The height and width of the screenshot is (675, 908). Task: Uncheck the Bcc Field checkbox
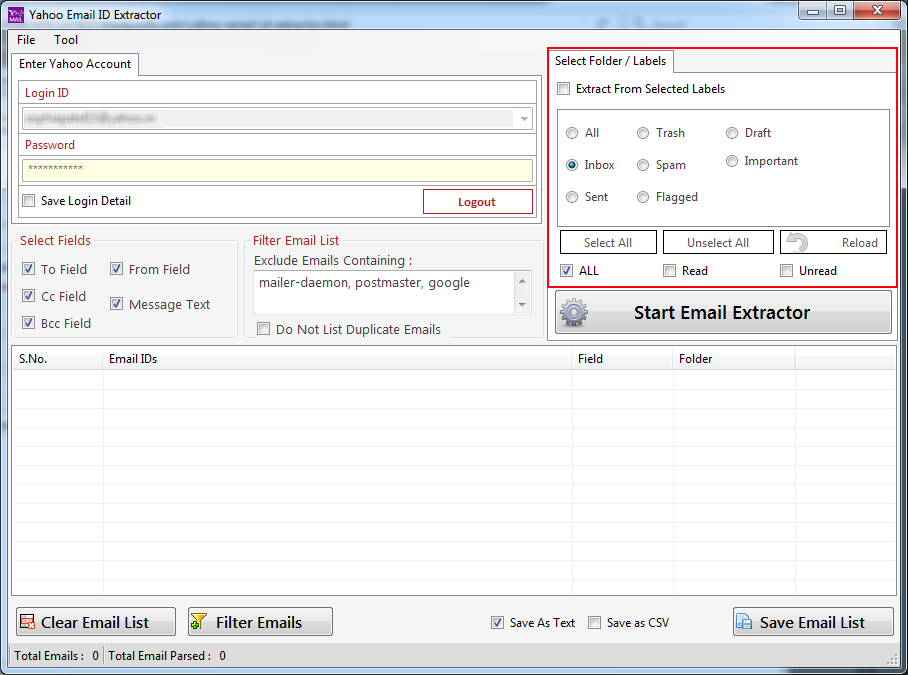tap(28, 322)
